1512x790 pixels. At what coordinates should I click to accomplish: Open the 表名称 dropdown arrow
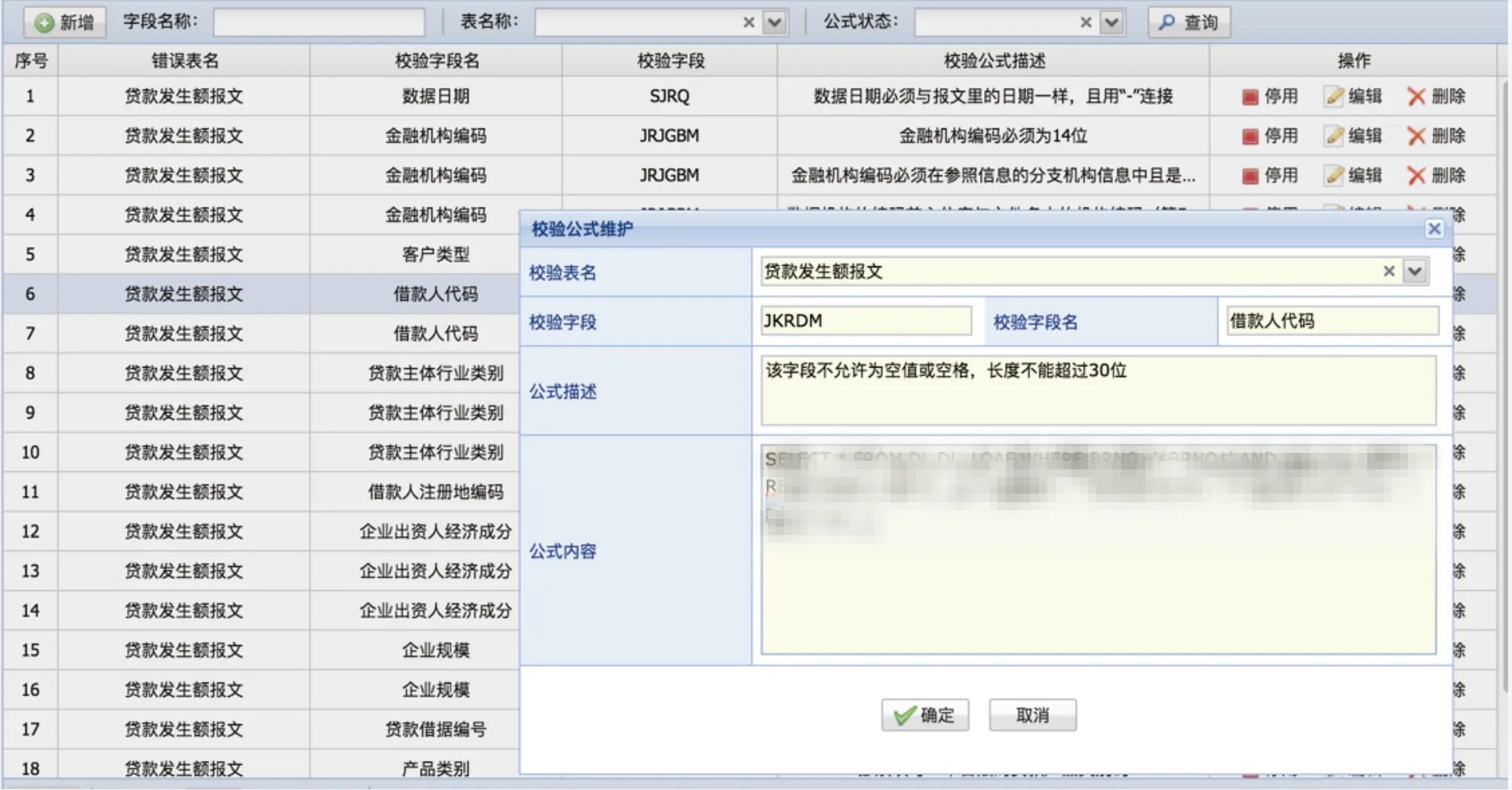(775, 22)
